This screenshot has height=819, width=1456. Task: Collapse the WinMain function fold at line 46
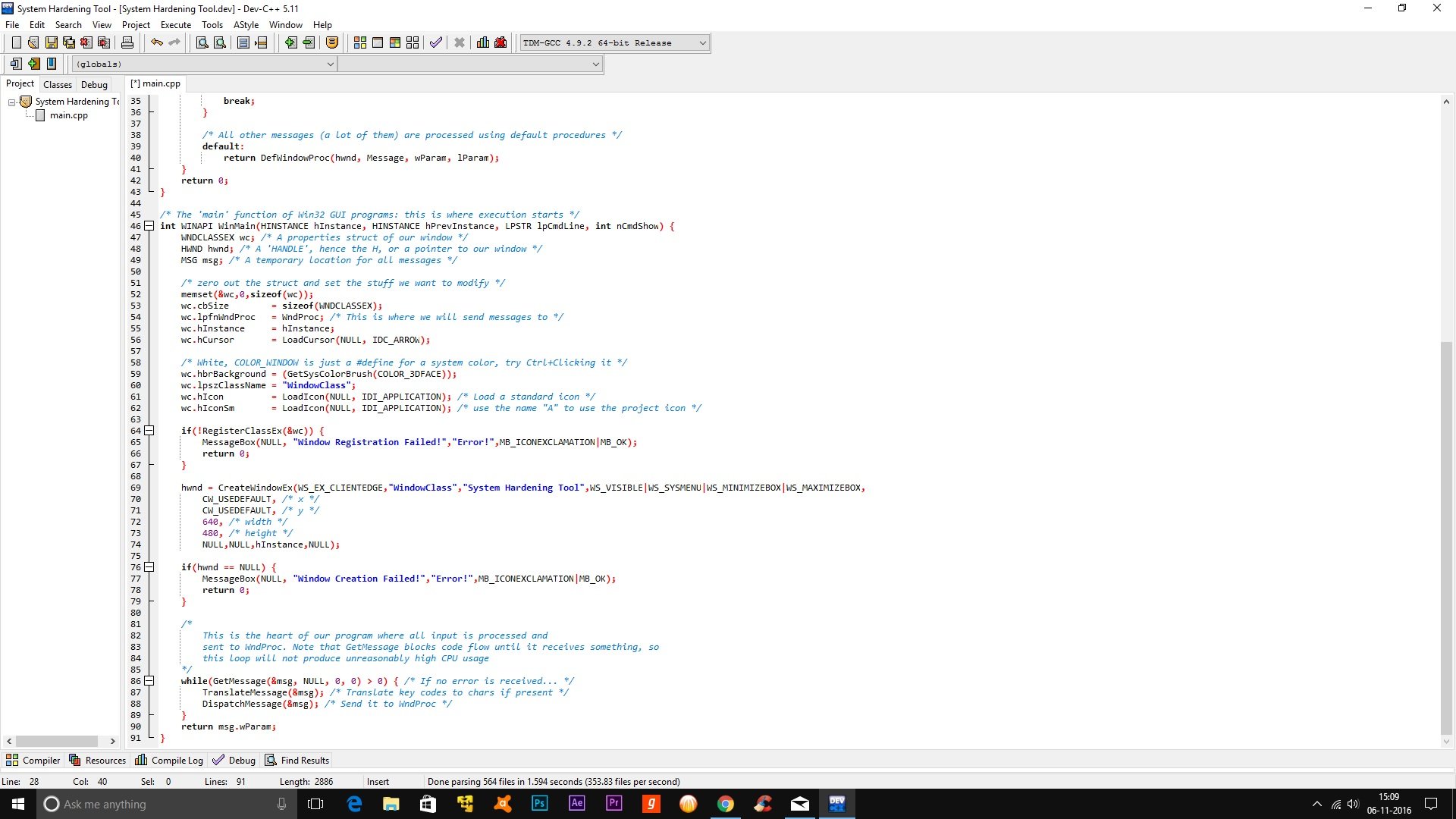point(149,226)
